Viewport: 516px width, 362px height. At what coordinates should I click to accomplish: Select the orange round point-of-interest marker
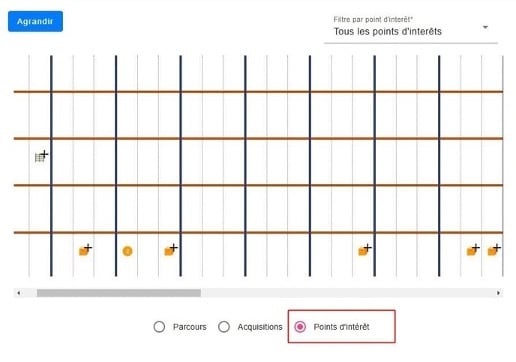tap(127, 251)
